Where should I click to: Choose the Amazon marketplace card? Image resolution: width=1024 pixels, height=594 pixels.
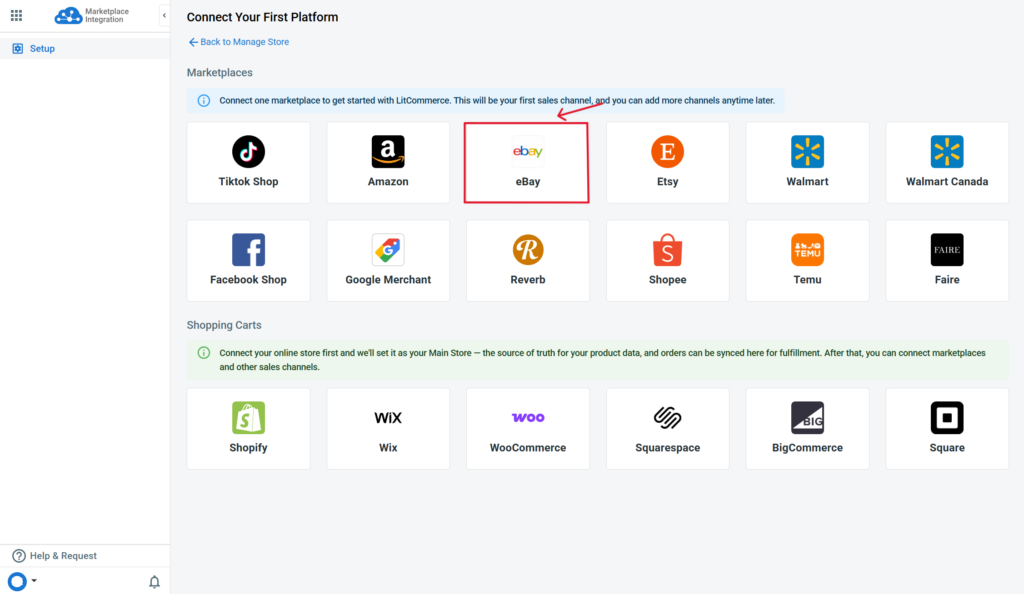pyautogui.click(x=388, y=163)
